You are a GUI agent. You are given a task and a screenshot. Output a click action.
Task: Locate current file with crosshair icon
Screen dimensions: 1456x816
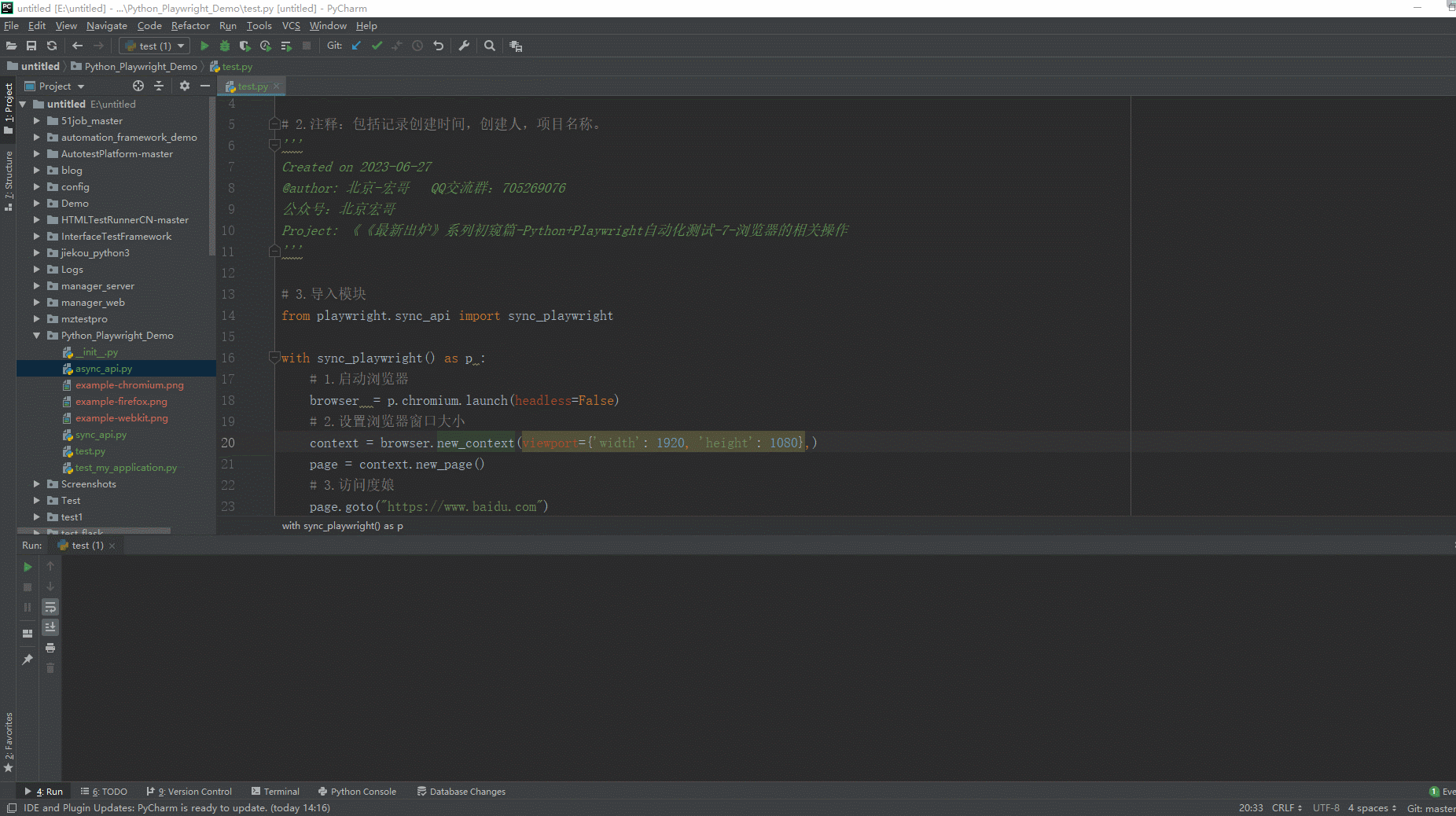point(138,86)
